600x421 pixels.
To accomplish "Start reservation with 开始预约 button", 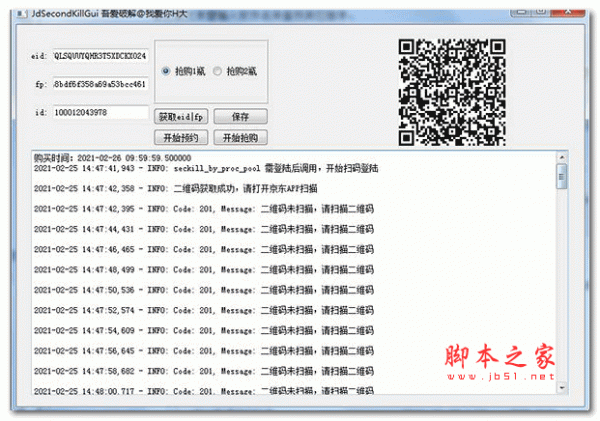I will 181,137.
